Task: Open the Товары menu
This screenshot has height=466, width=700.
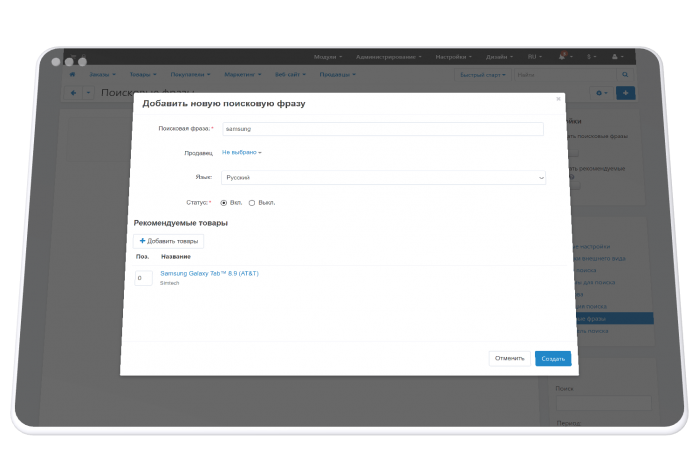Action: [143, 74]
